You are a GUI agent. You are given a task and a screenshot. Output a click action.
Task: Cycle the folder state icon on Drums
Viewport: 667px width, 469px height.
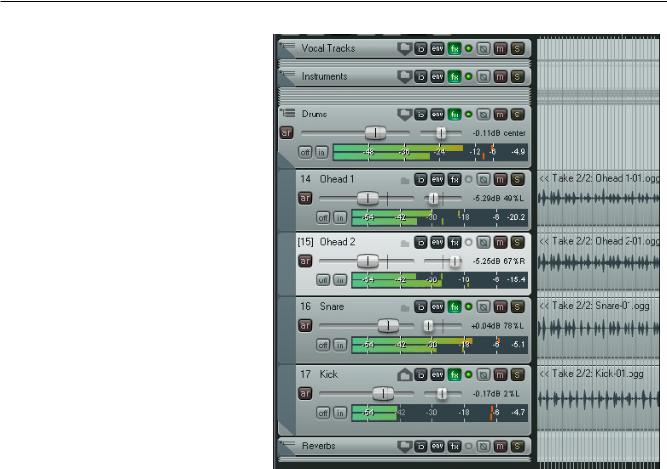[405, 114]
